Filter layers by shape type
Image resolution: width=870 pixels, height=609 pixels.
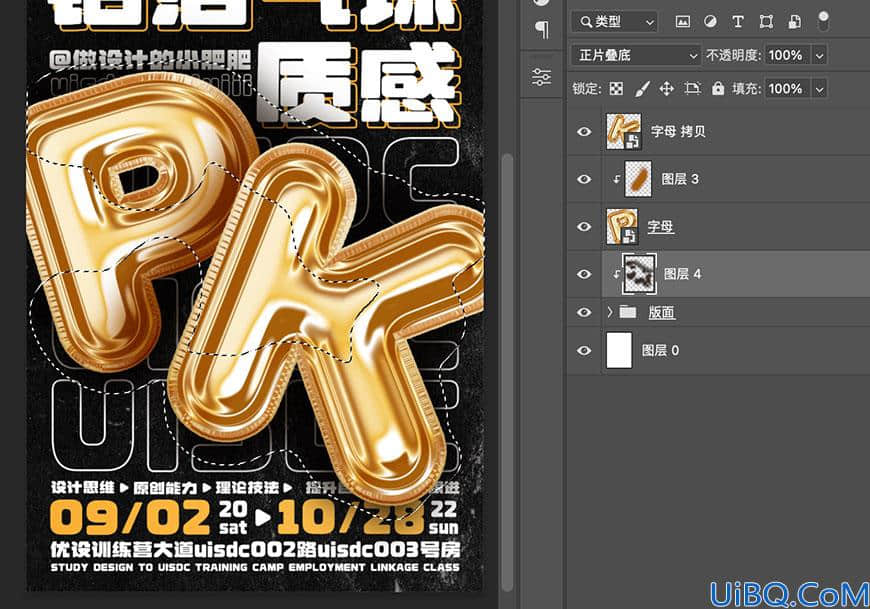click(x=766, y=22)
